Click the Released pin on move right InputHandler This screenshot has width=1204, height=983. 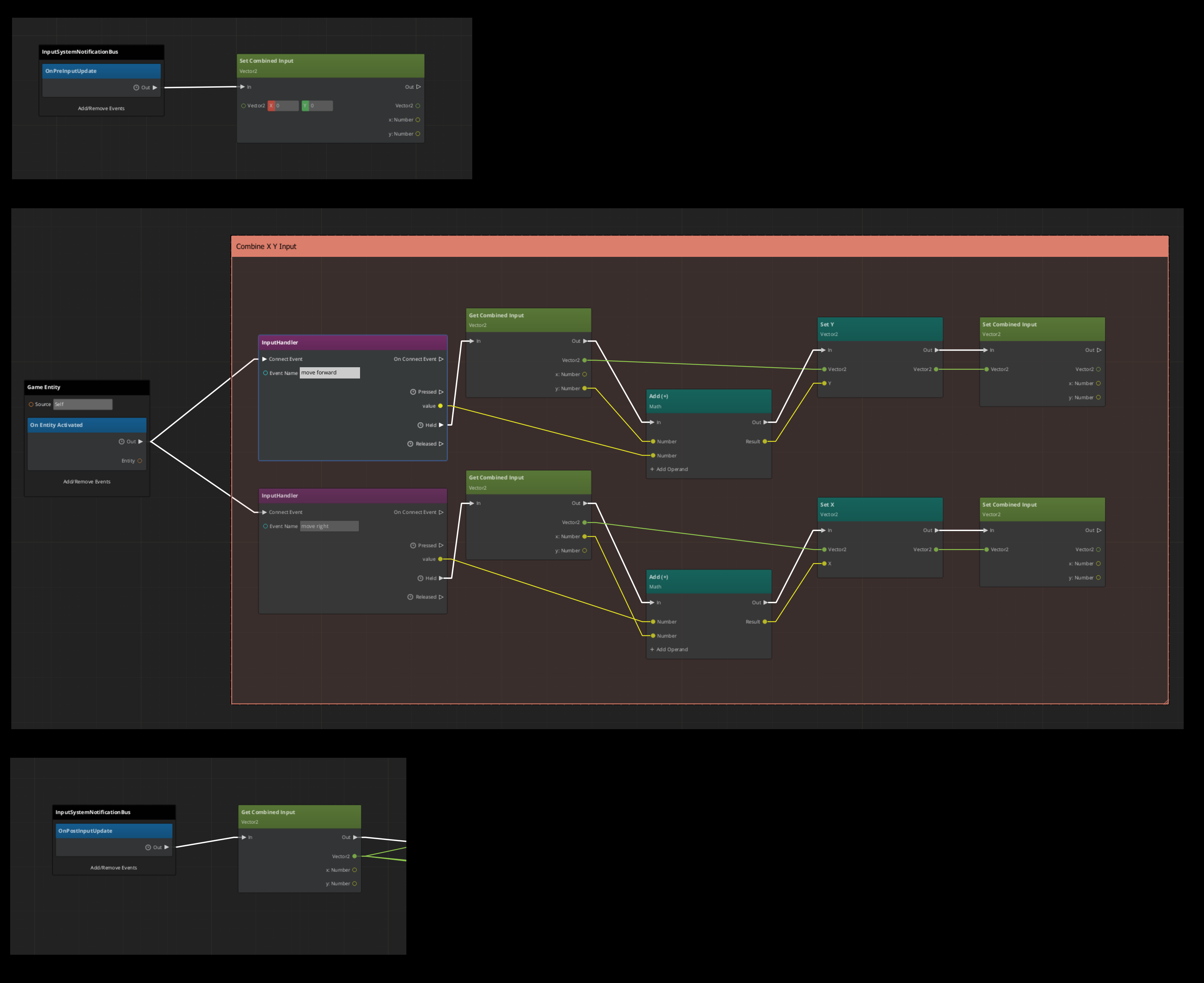pyautogui.click(x=441, y=596)
